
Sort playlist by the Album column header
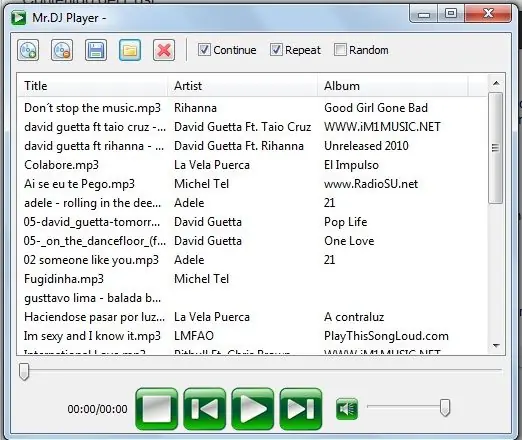tap(393, 86)
